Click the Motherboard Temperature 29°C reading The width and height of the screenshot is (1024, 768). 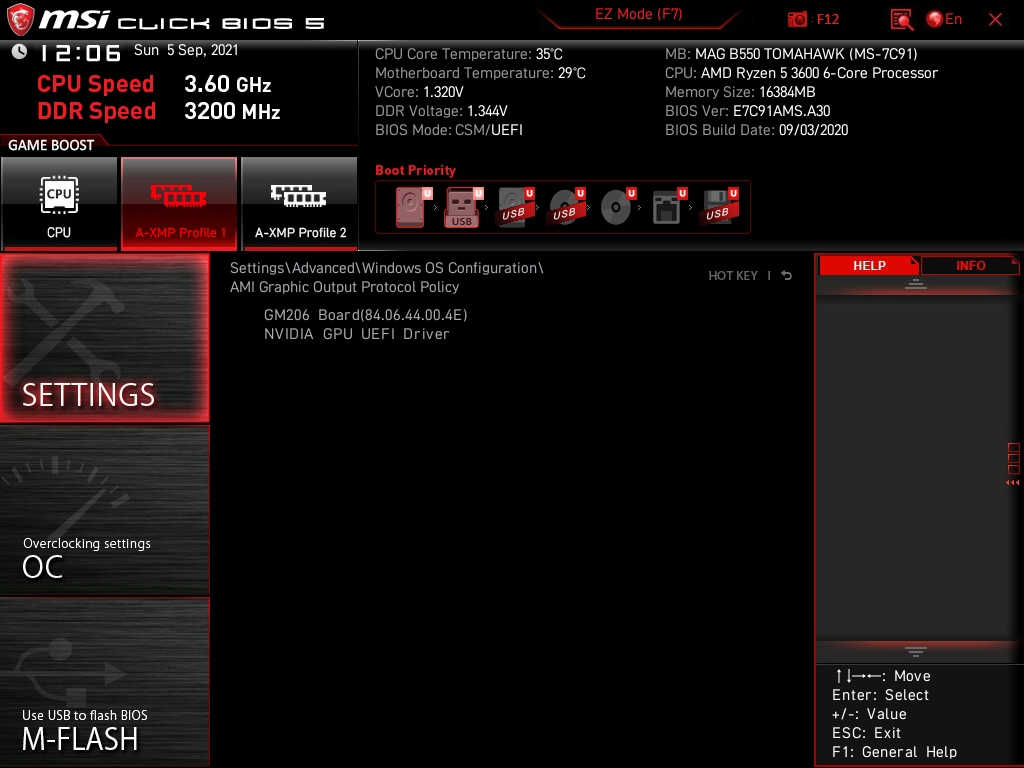(x=480, y=73)
